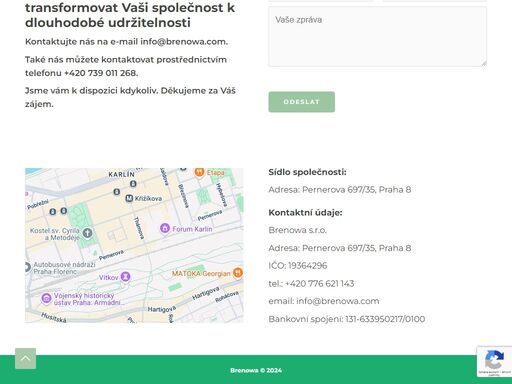Click info@brenowa.com in the intro paragraph

click(183, 42)
